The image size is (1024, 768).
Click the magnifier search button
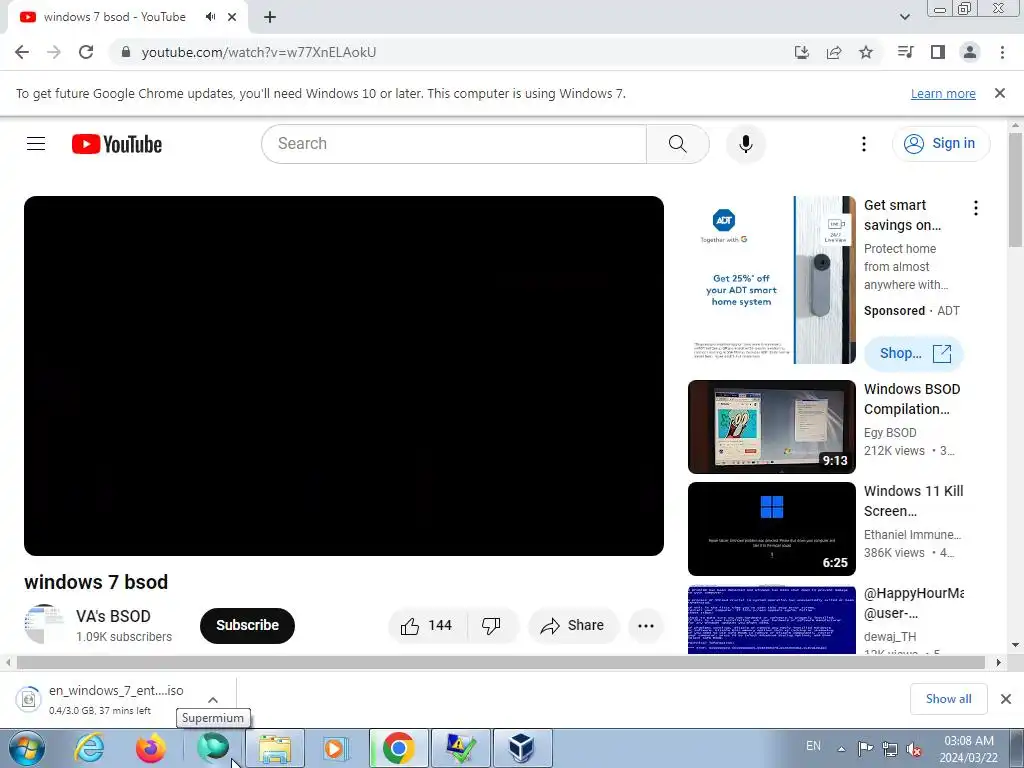pos(678,144)
